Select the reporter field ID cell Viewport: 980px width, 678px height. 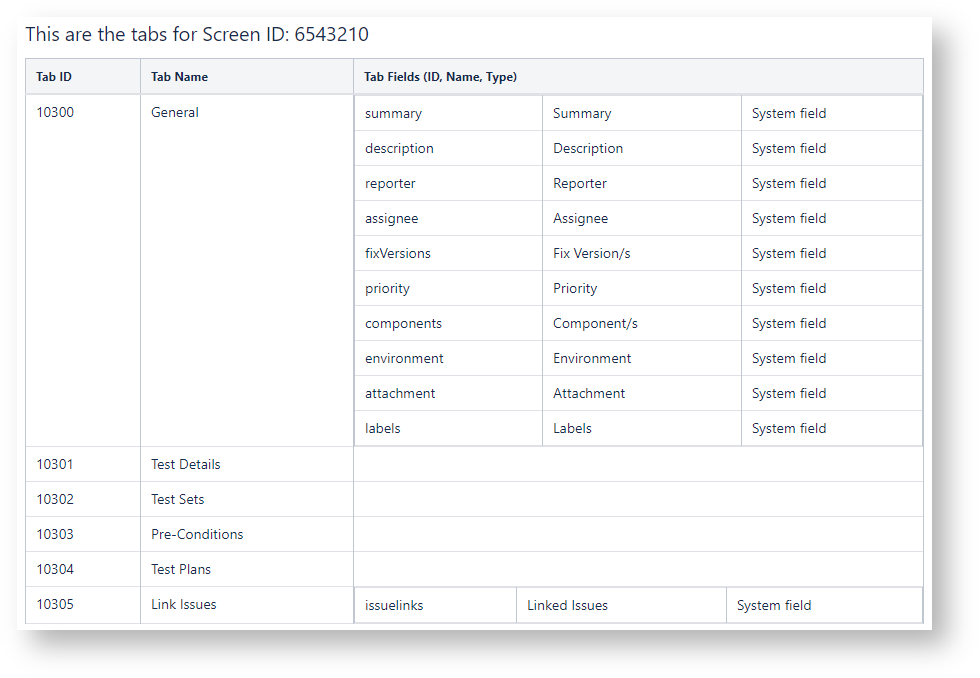coord(390,184)
